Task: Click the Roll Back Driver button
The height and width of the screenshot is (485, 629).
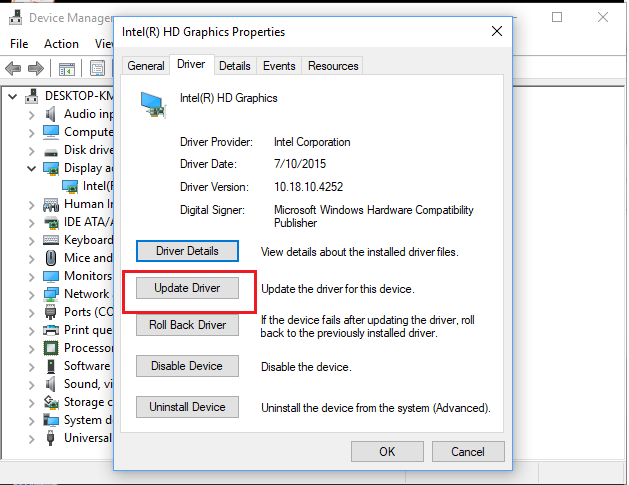Action: [x=187, y=325]
